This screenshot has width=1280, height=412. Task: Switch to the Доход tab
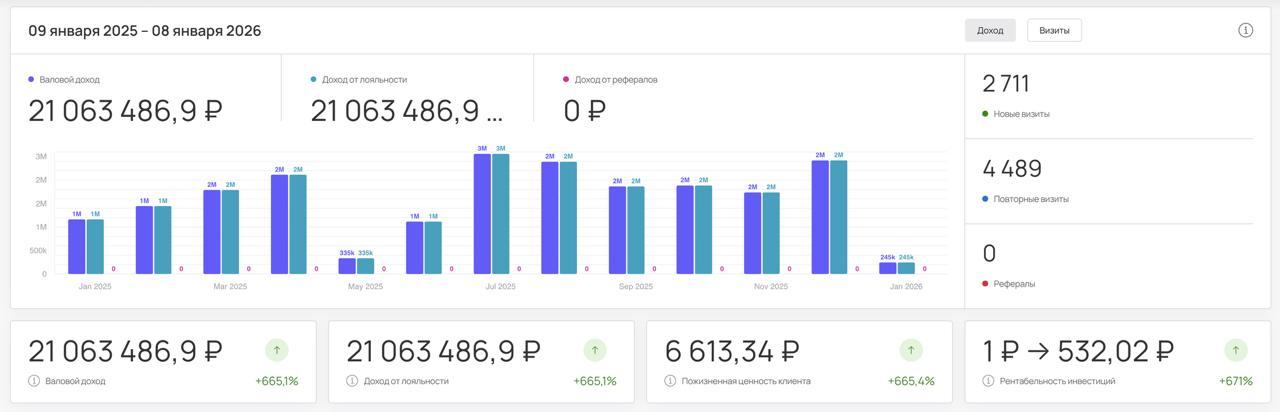990,30
